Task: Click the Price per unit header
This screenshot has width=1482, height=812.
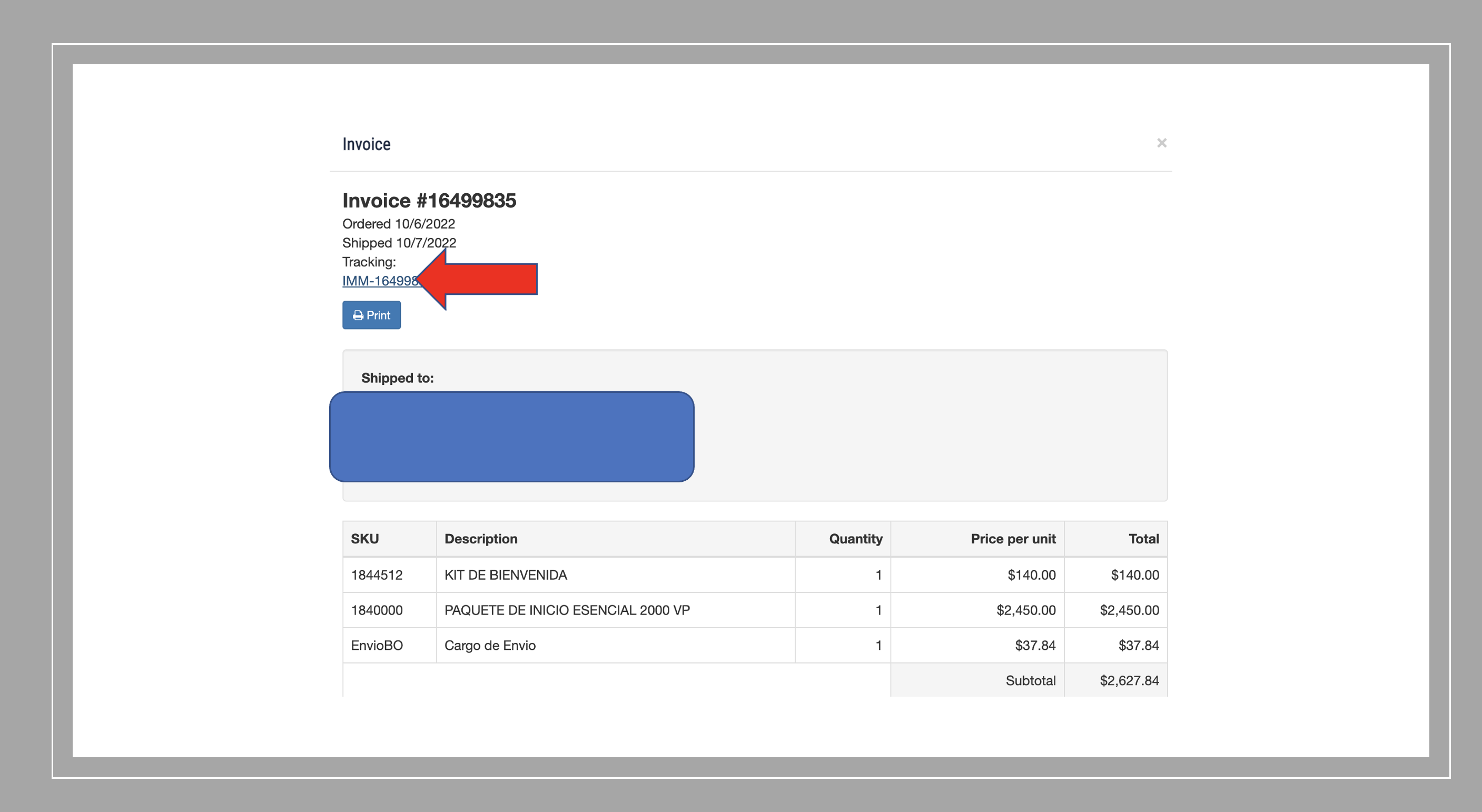Action: click(x=1013, y=539)
